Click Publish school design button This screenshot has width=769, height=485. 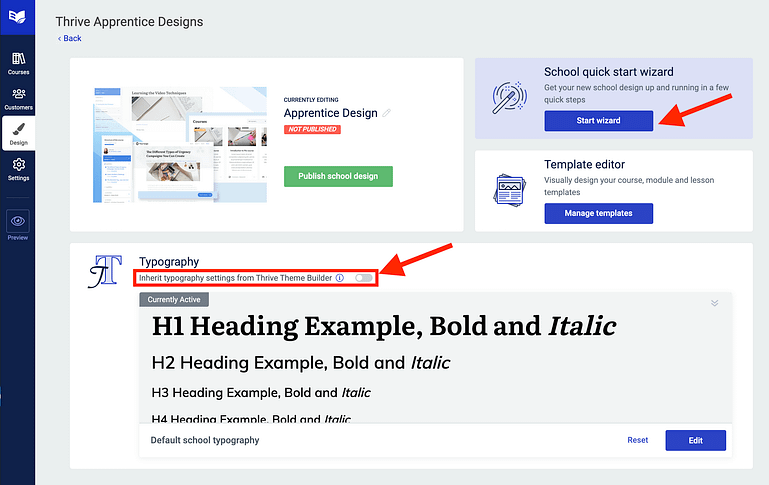click(x=338, y=176)
